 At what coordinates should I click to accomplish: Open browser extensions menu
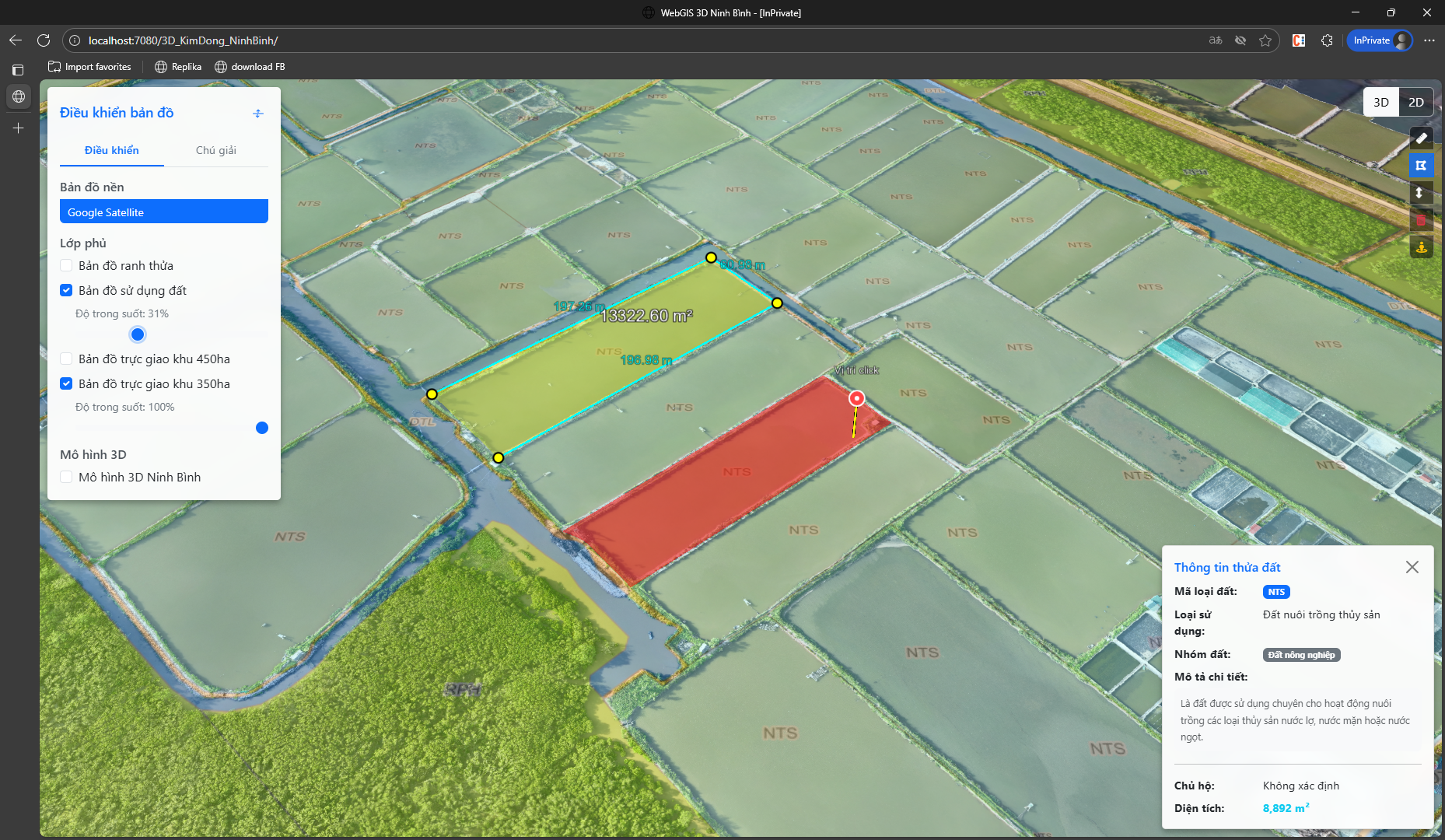[1327, 40]
